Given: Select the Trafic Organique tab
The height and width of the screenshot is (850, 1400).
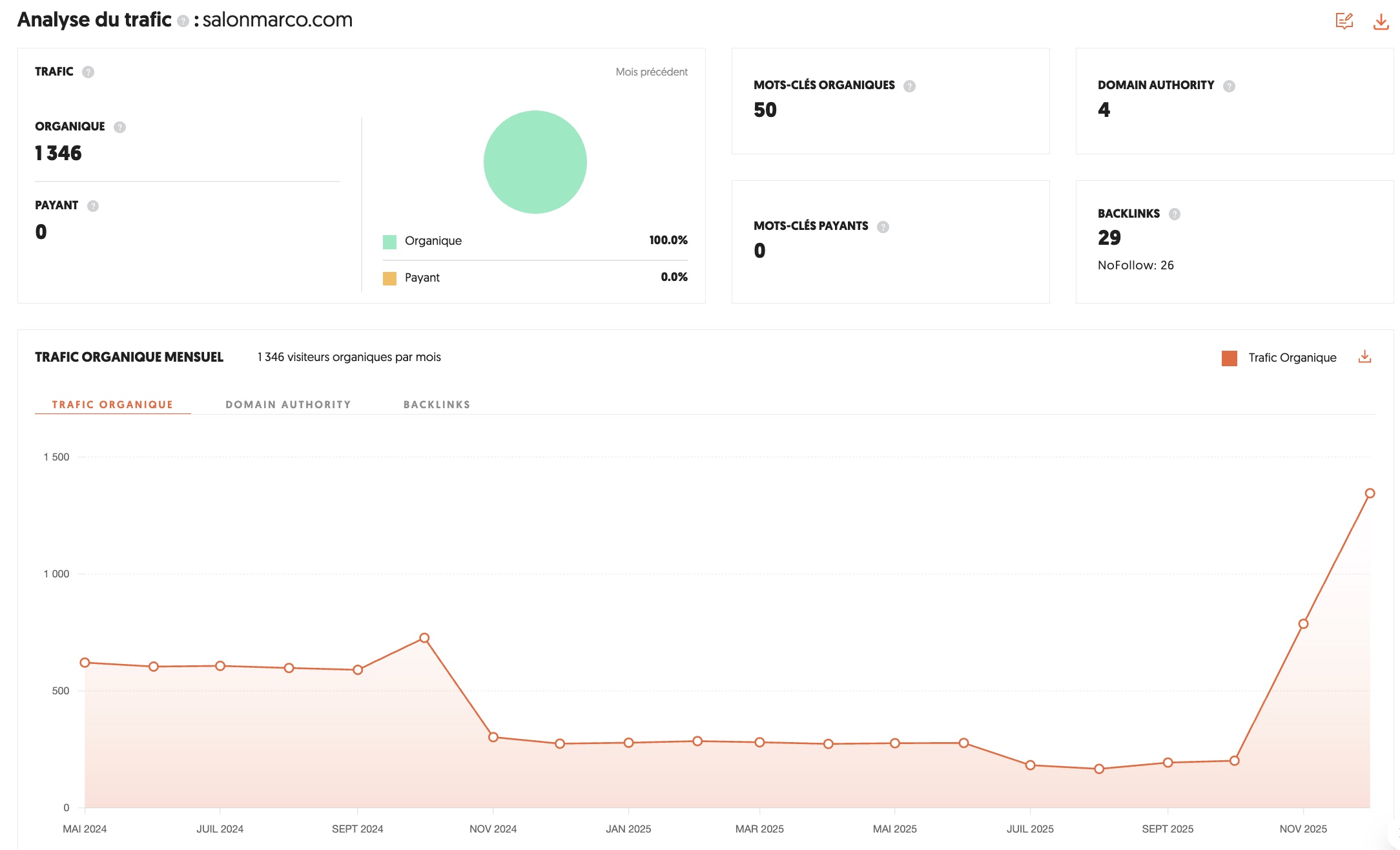Looking at the screenshot, I should point(112,404).
